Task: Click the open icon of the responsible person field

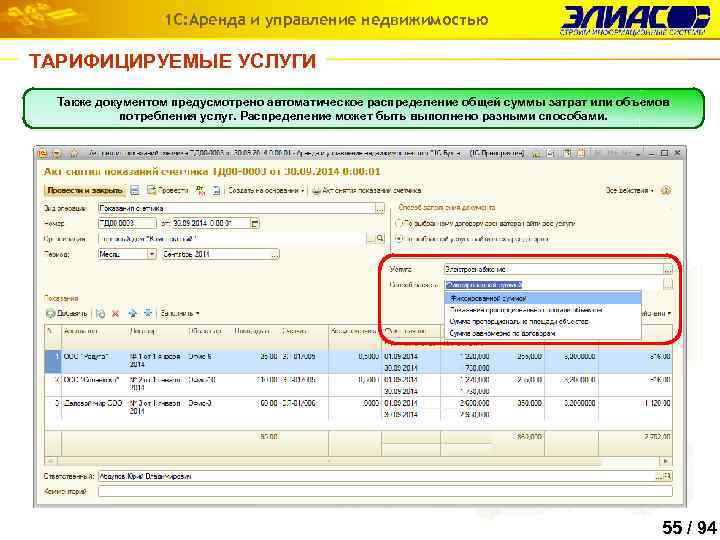Action: tap(667, 477)
